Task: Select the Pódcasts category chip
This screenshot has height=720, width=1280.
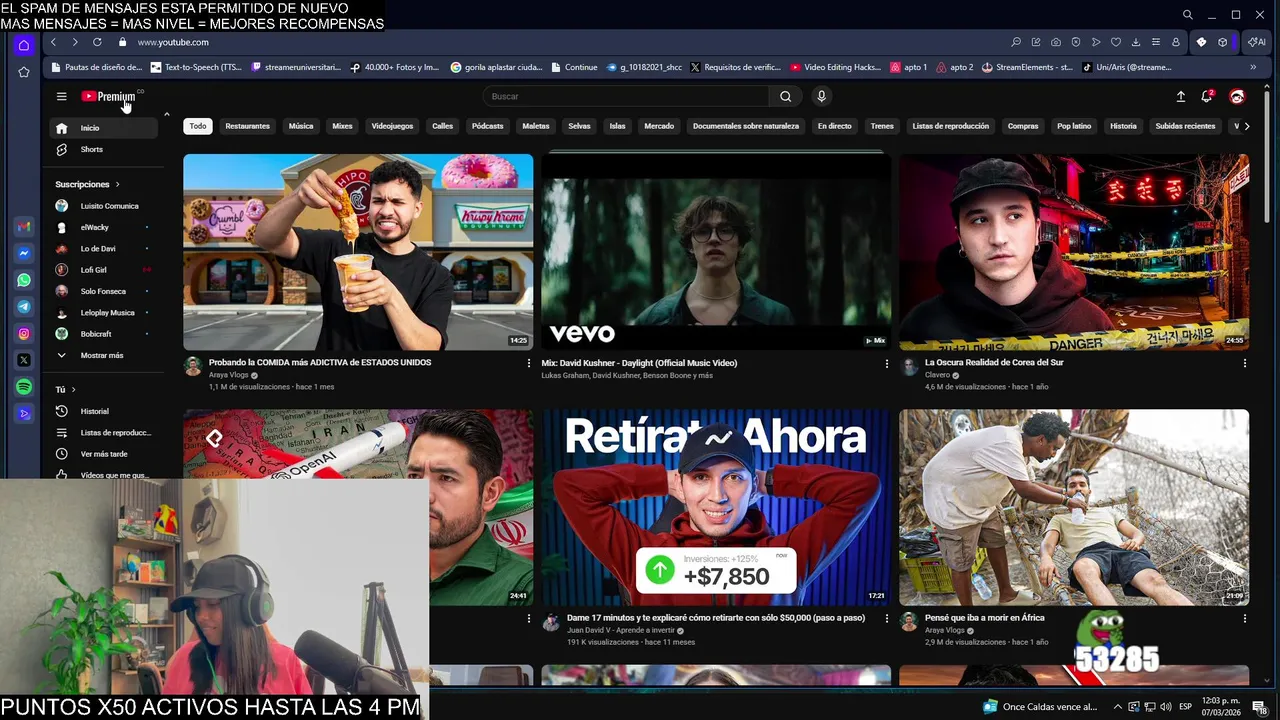Action: click(x=487, y=126)
